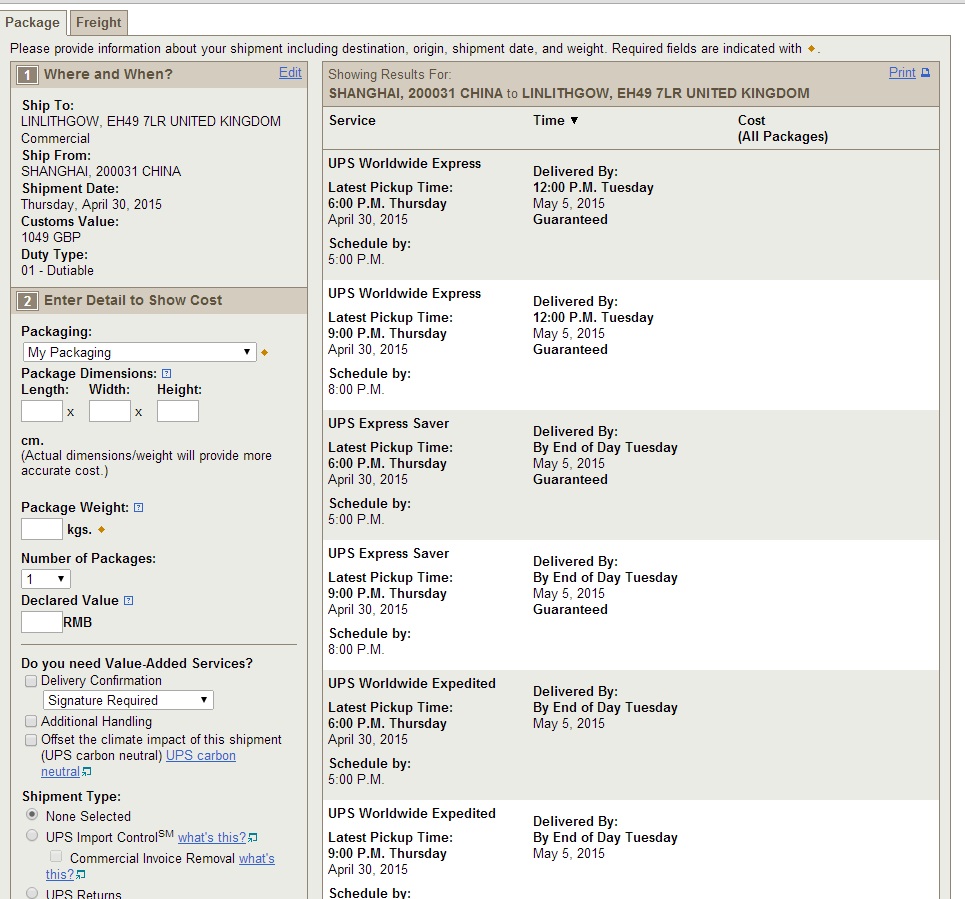Screen dimensions: 965x899
Task: Click the Time sort arrow
Action: coord(574,121)
